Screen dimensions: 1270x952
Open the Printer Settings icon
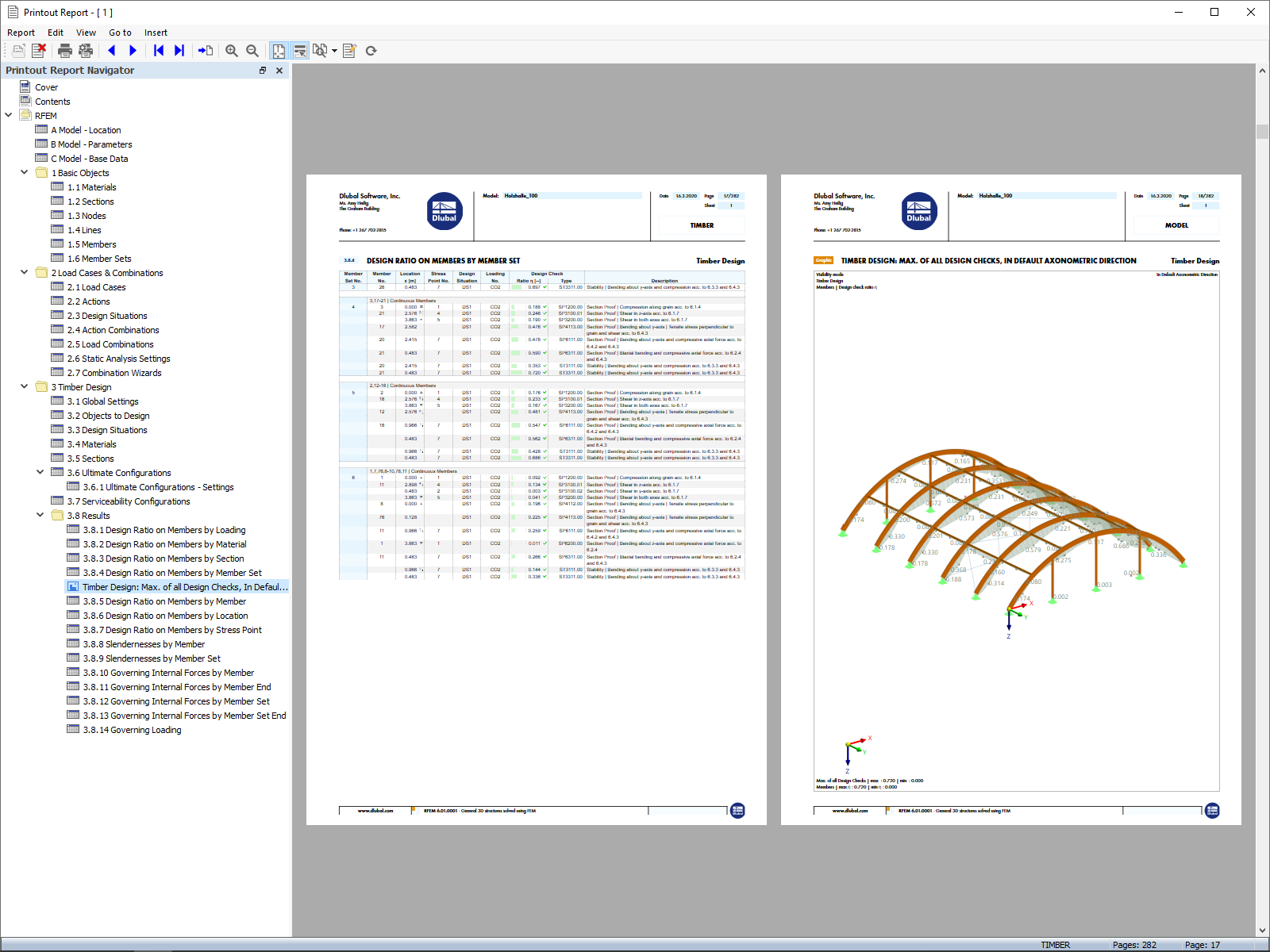85,50
